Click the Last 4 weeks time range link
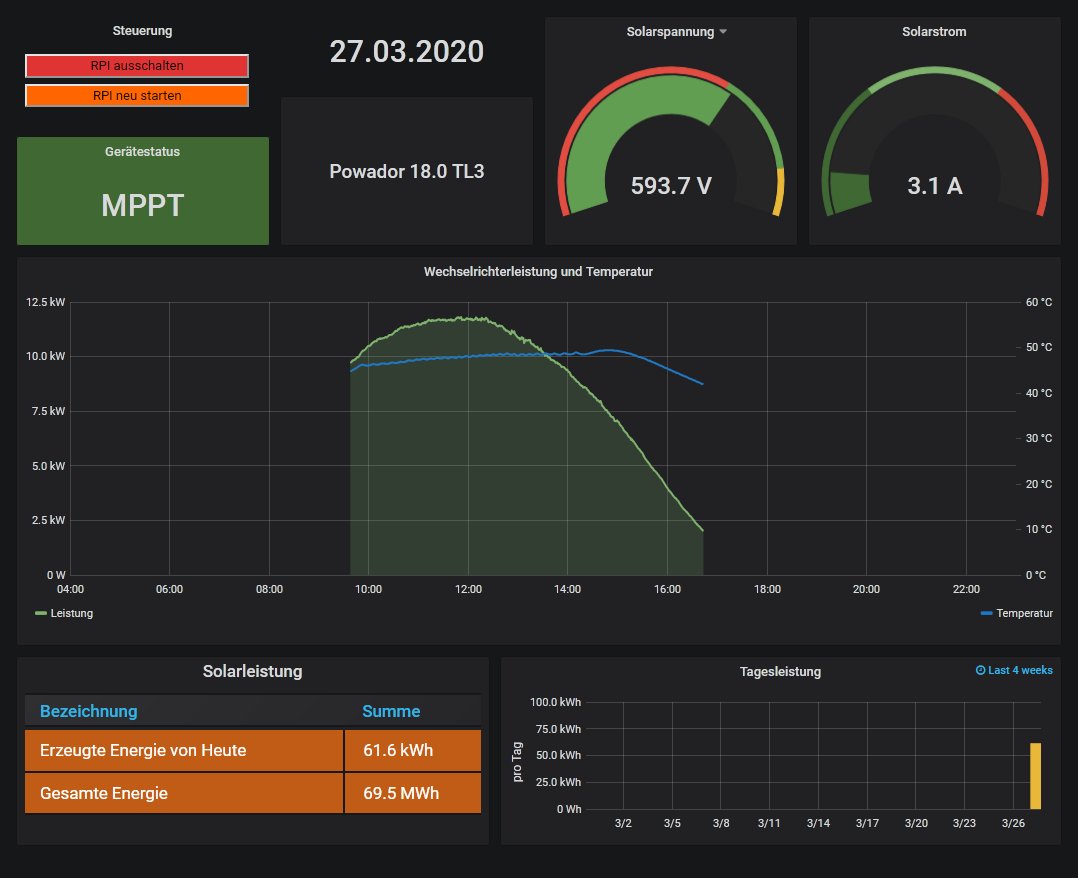Image resolution: width=1078 pixels, height=878 pixels. 1020,671
